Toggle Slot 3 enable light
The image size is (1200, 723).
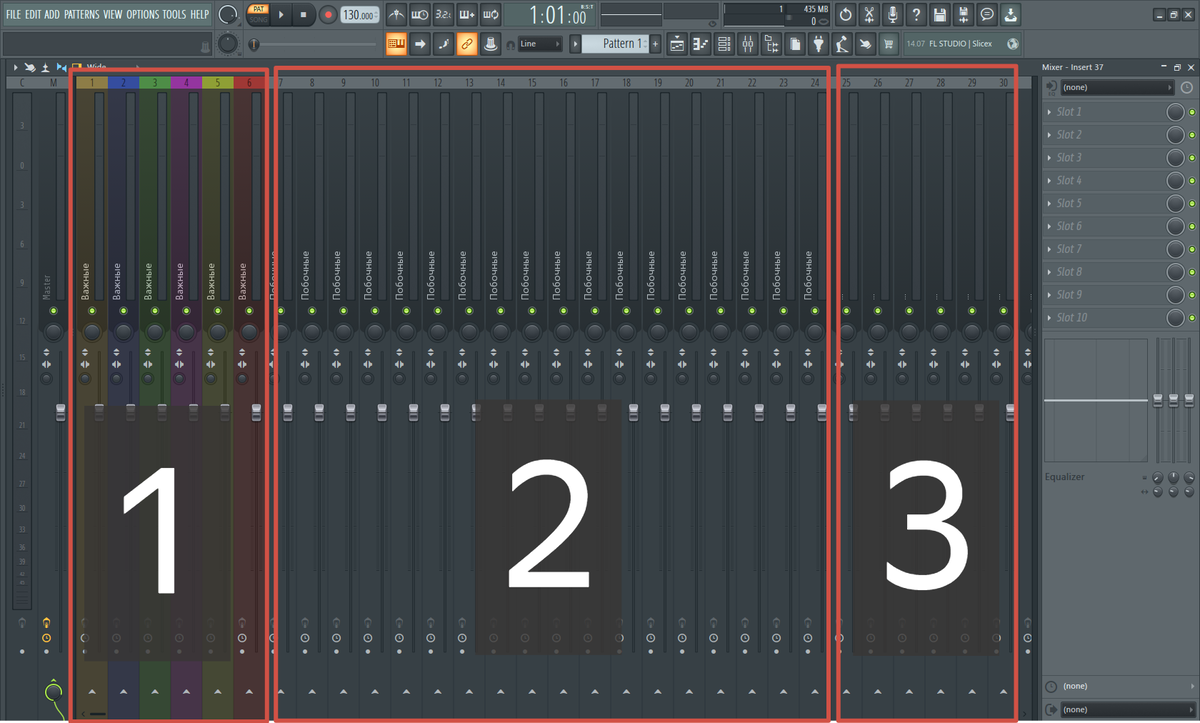coord(1192,157)
